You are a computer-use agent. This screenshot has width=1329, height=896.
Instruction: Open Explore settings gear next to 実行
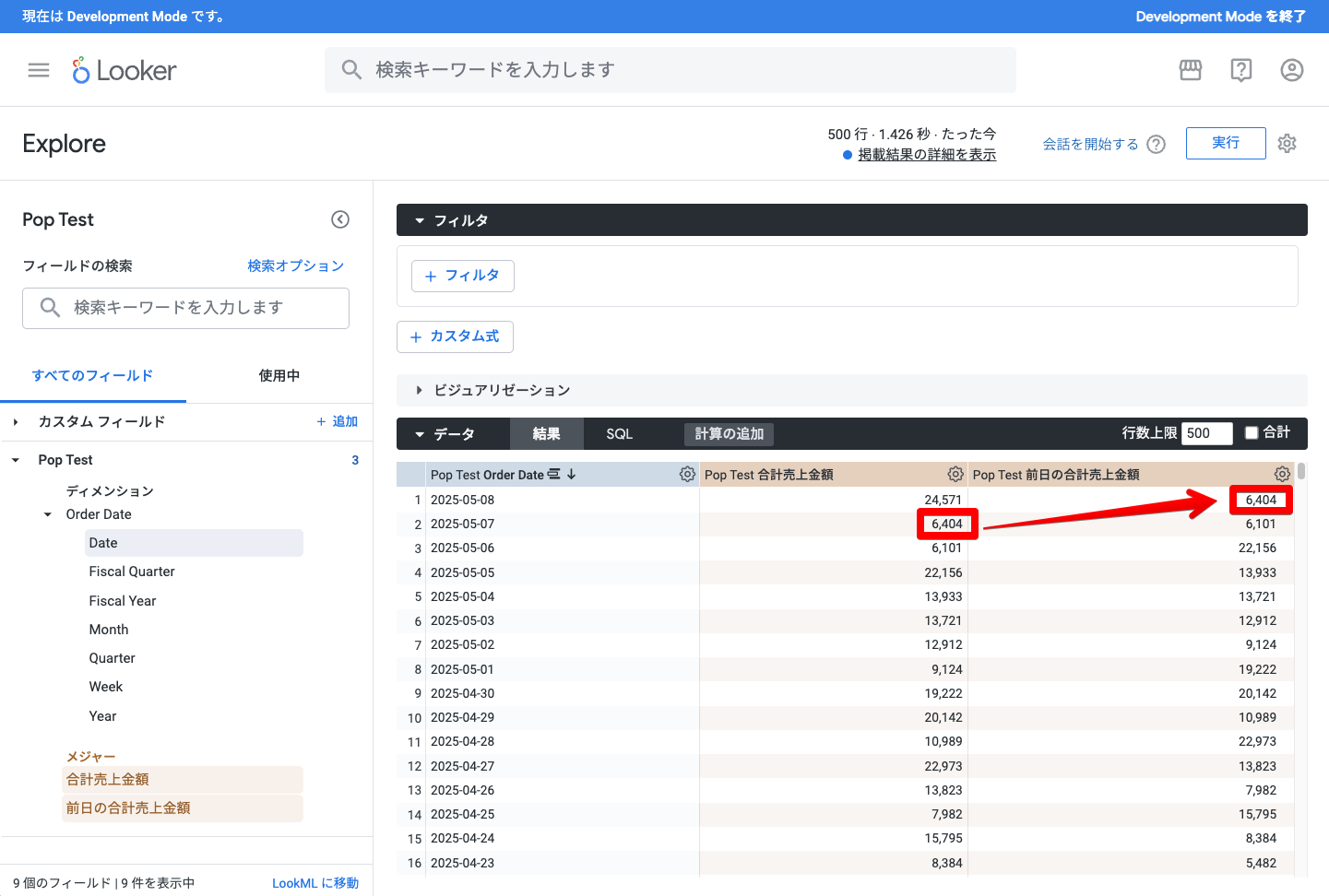[x=1287, y=143]
